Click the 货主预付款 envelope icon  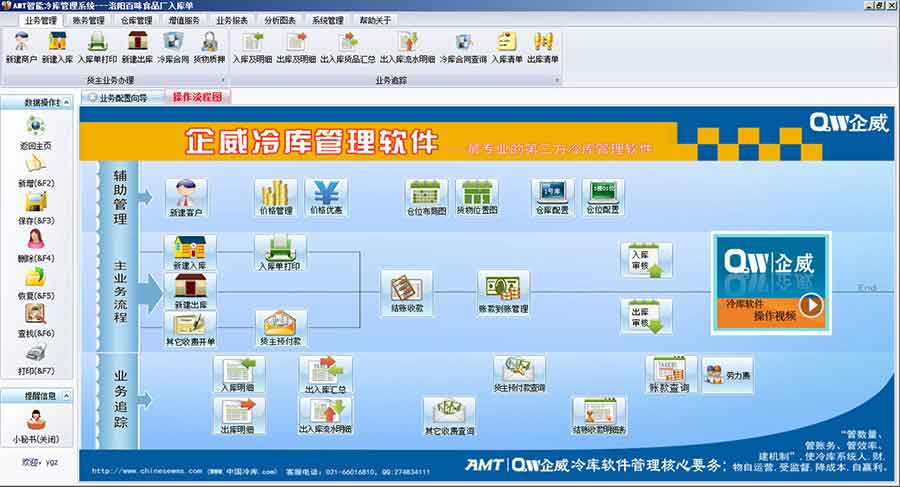281,328
